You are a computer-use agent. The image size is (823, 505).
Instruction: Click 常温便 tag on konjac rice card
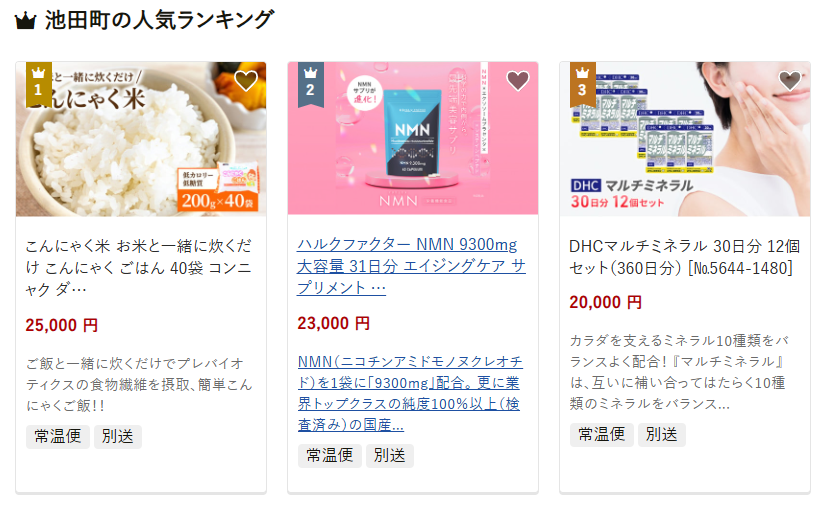[58, 436]
